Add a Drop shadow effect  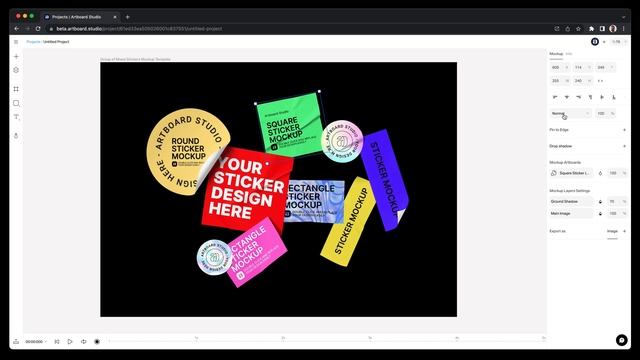[624, 146]
